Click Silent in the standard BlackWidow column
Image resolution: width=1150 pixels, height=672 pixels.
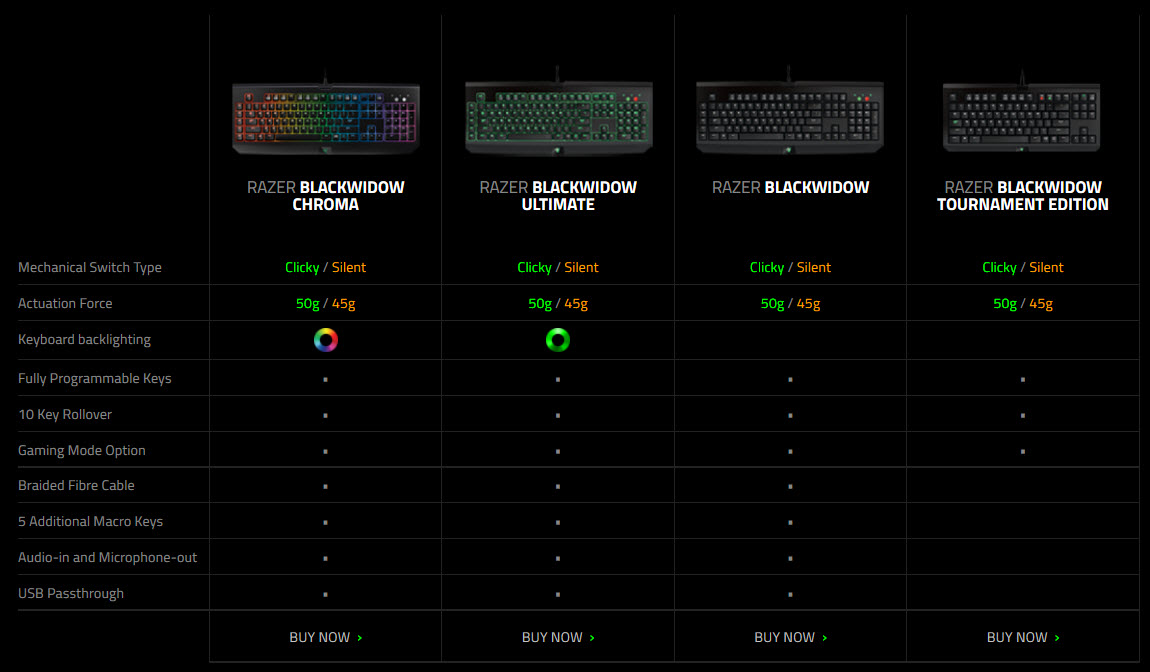pos(814,268)
